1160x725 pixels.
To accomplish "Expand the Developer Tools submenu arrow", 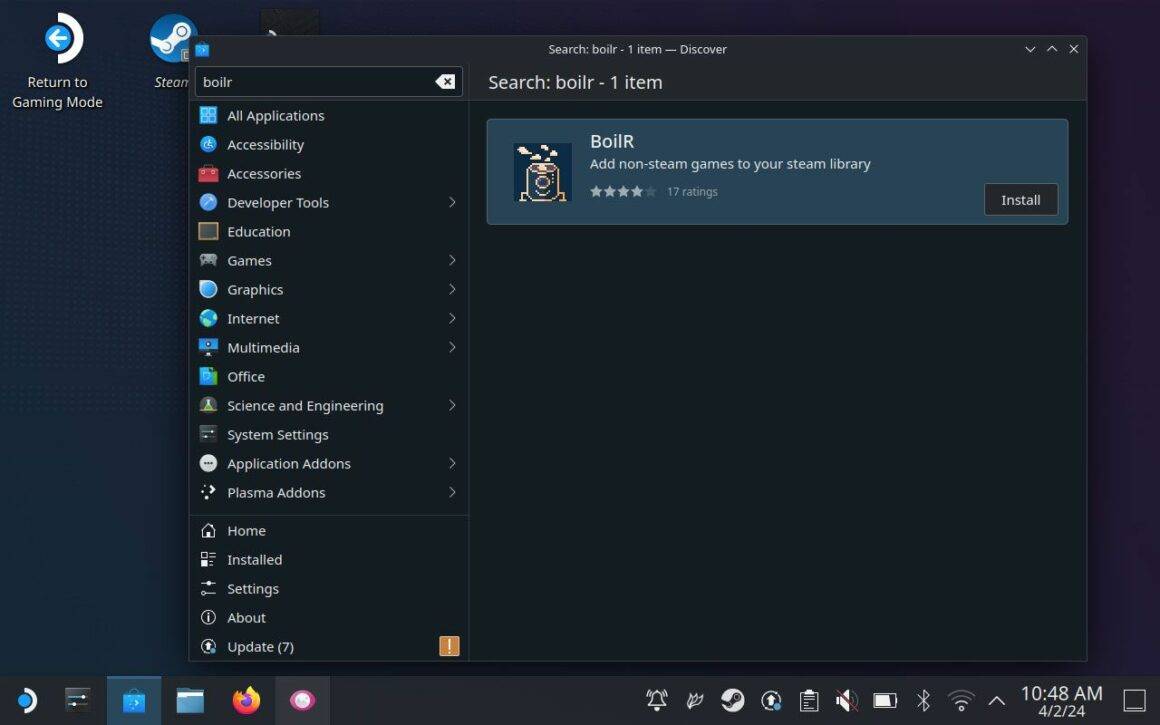I will (451, 202).
